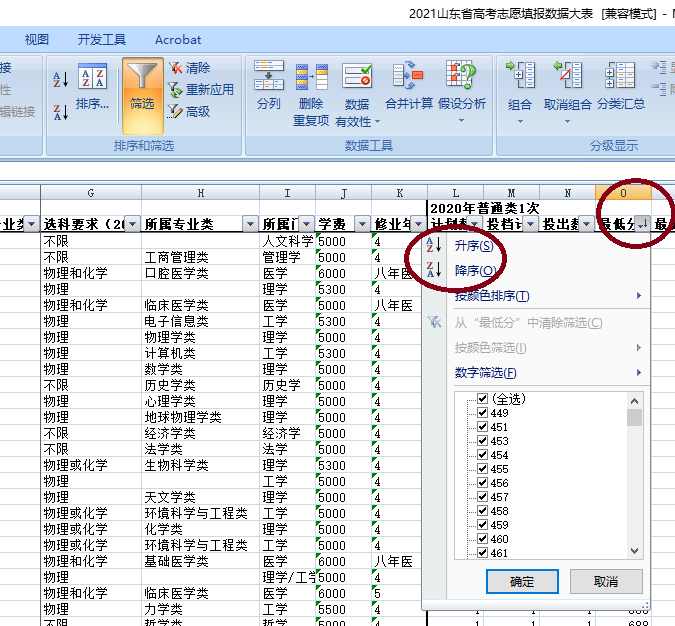Uncheck the 453 value checkbox
The width and height of the screenshot is (675, 626).
tap(482, 441)
